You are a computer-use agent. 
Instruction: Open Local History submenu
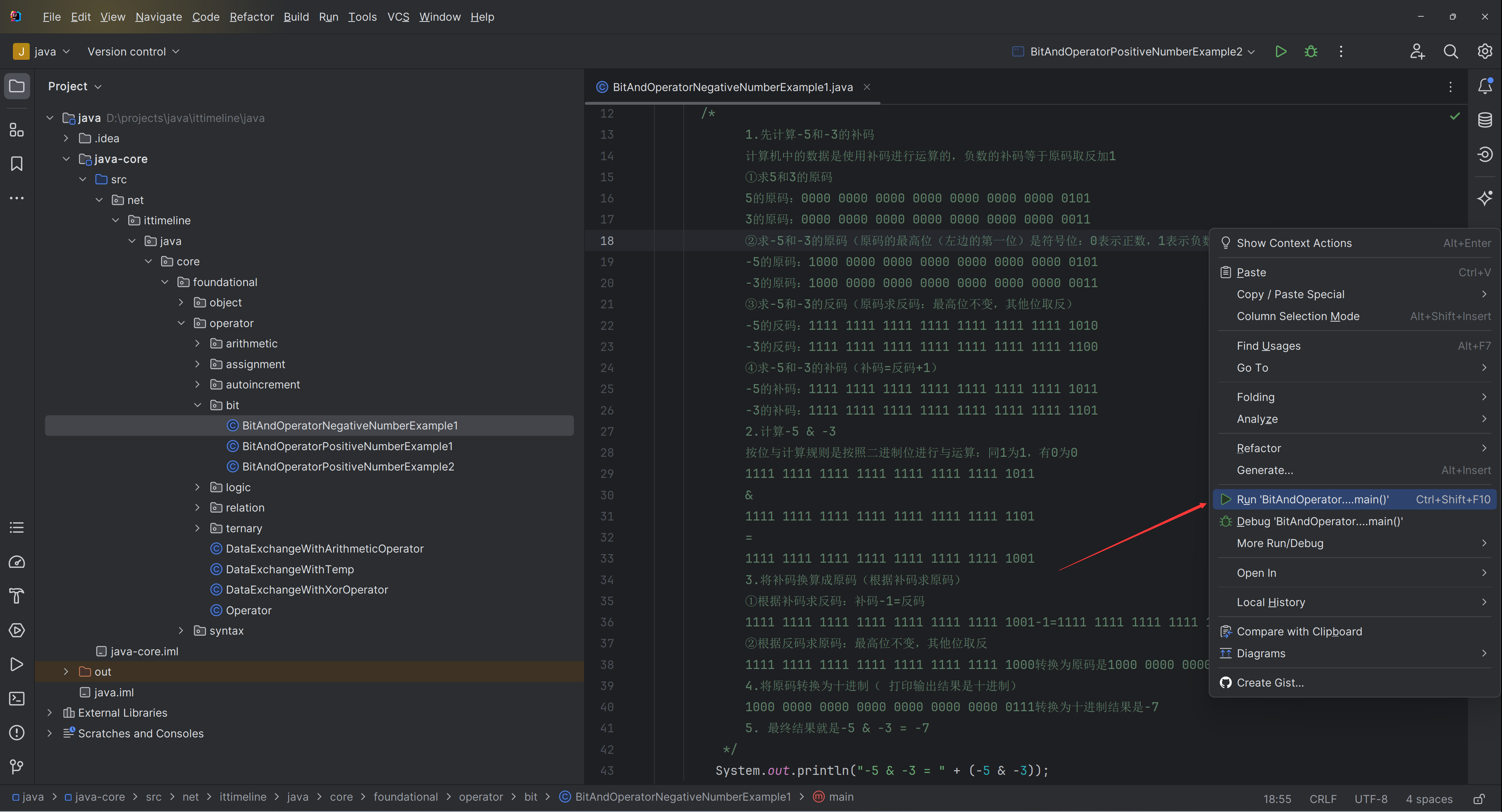(1355, 603)
